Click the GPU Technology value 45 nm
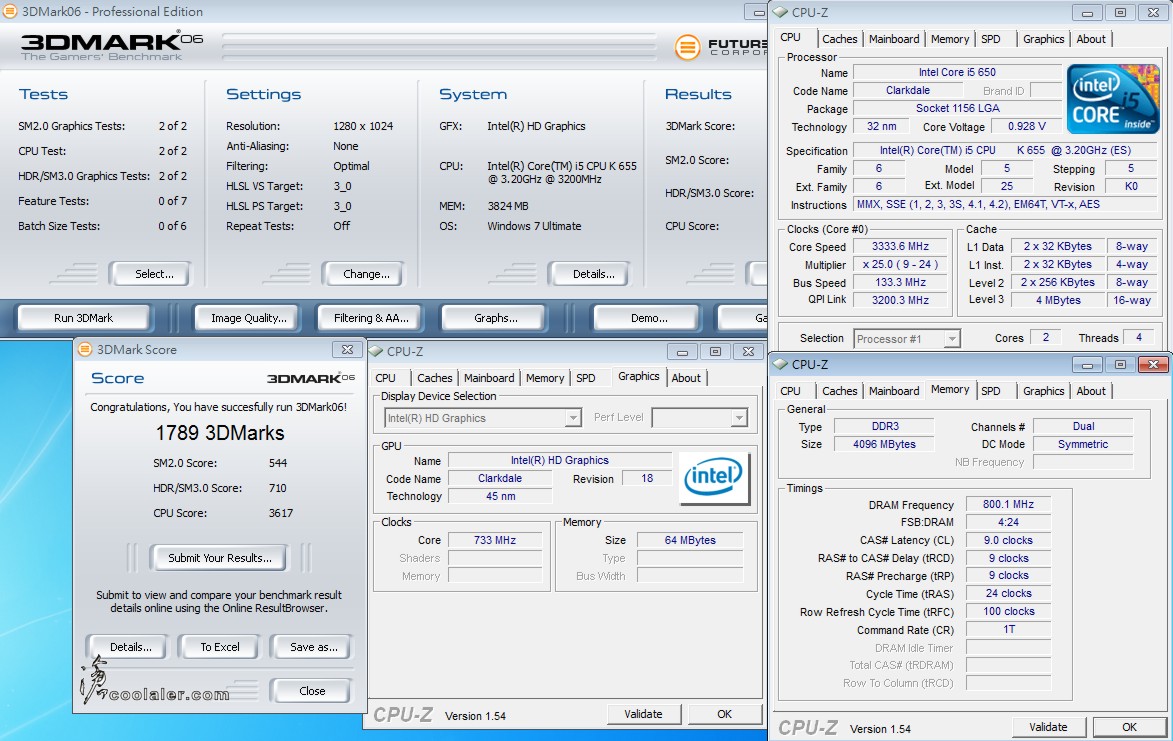The height and width of the screenshot is (741, 1173). (500, 496)
